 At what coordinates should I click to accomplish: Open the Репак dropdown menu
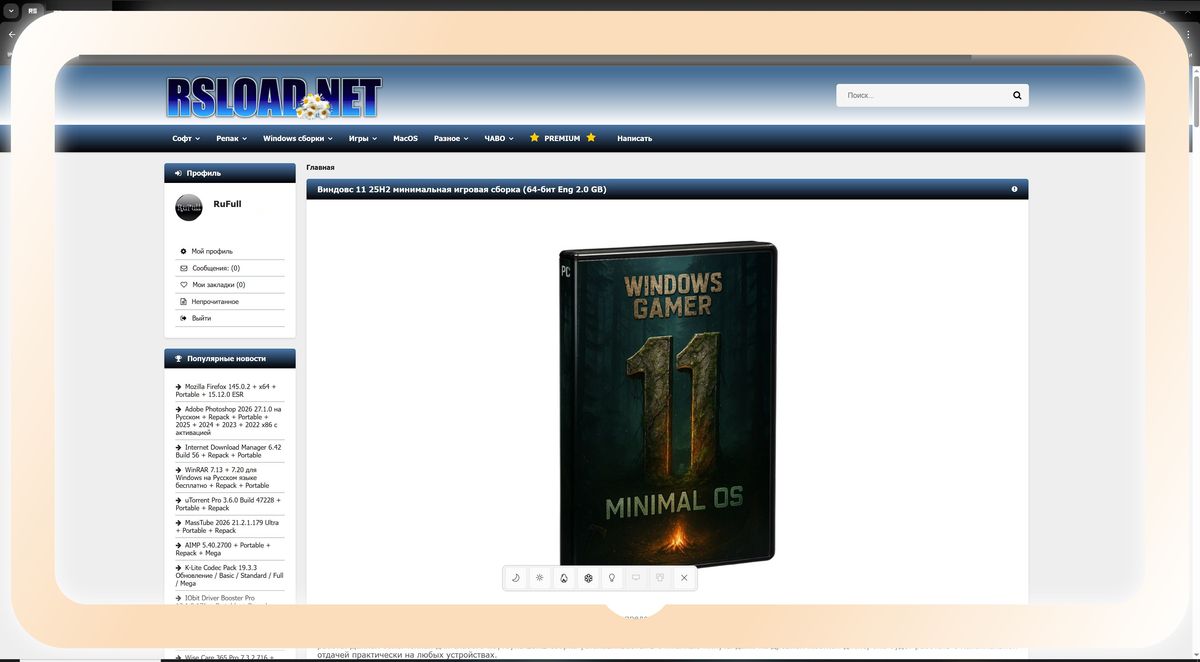[x=231, y=139]
